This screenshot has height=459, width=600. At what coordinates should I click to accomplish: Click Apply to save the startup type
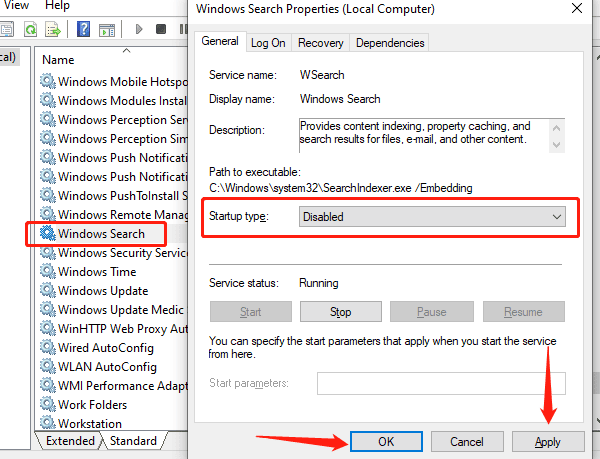(548, 442)
